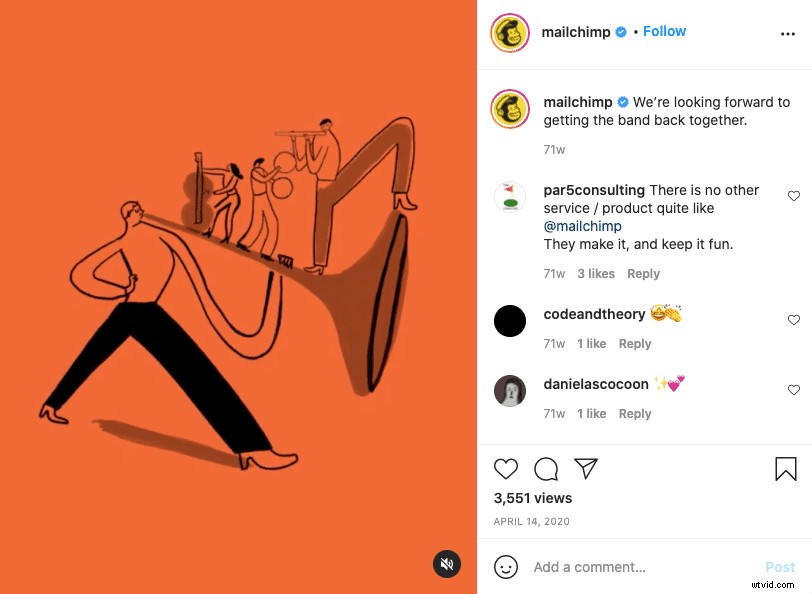Click par5consulting's profile avatar
The image size is (812, 594).
coord(510,198)
